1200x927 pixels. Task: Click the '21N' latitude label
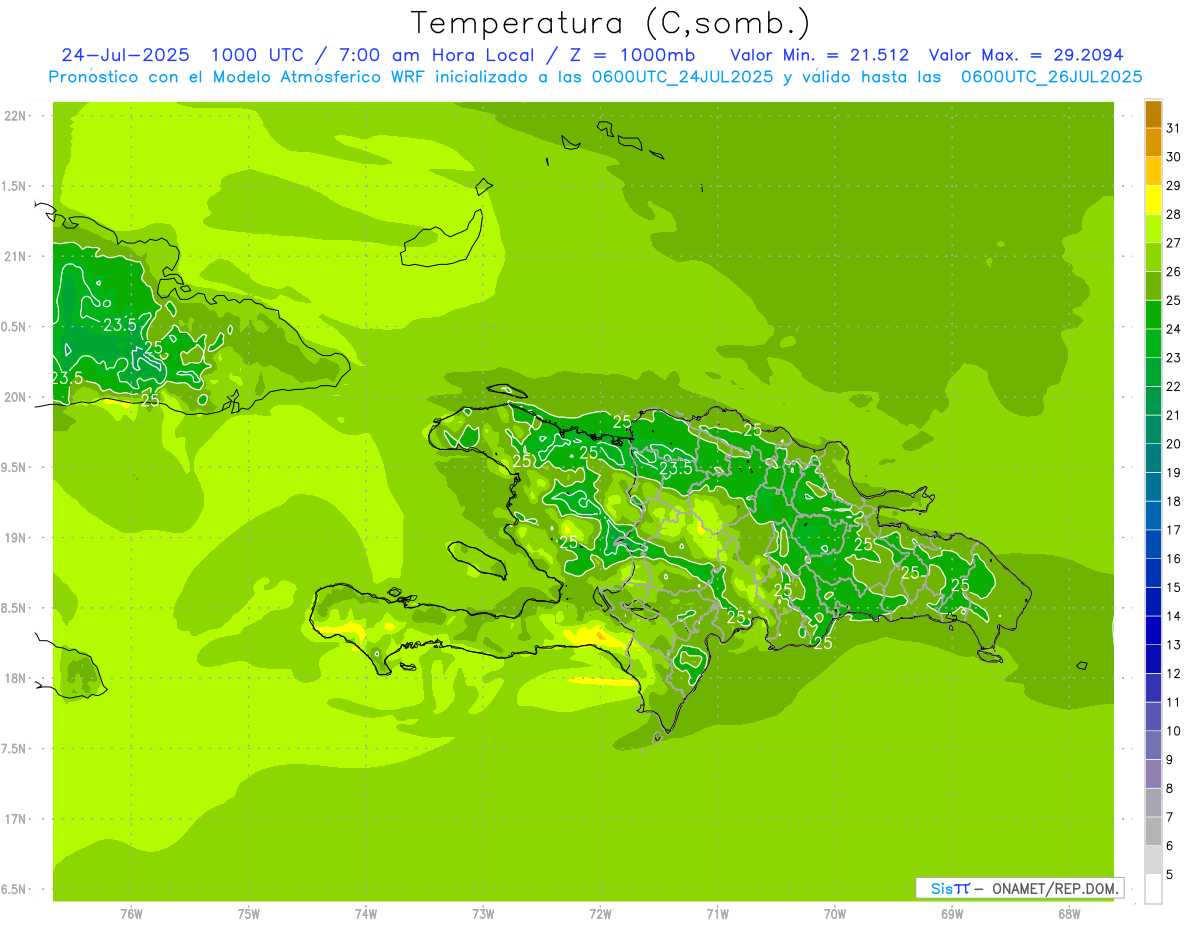[x=15, y=257]
